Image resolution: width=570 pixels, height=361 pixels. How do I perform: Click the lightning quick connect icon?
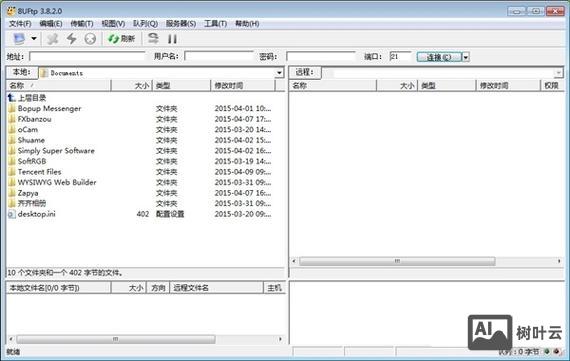72,39
